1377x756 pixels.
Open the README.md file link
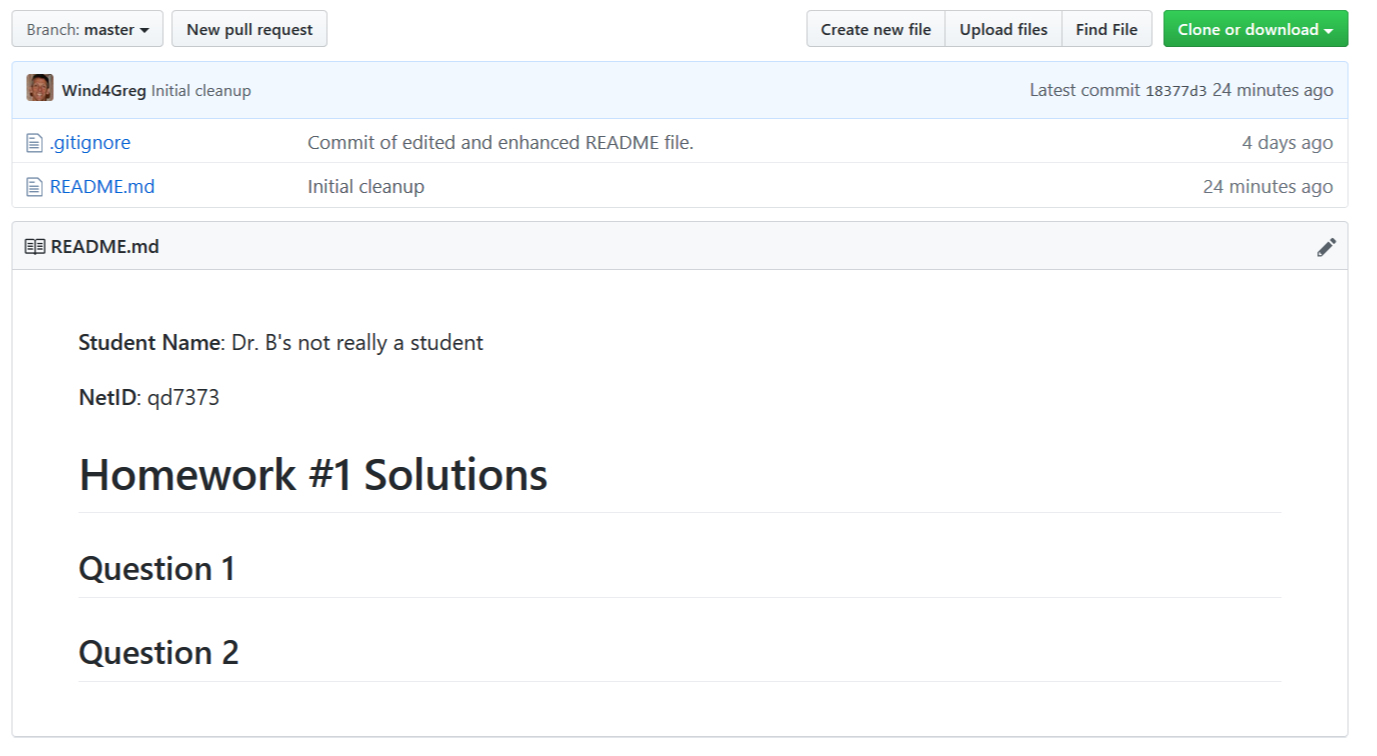102,187
